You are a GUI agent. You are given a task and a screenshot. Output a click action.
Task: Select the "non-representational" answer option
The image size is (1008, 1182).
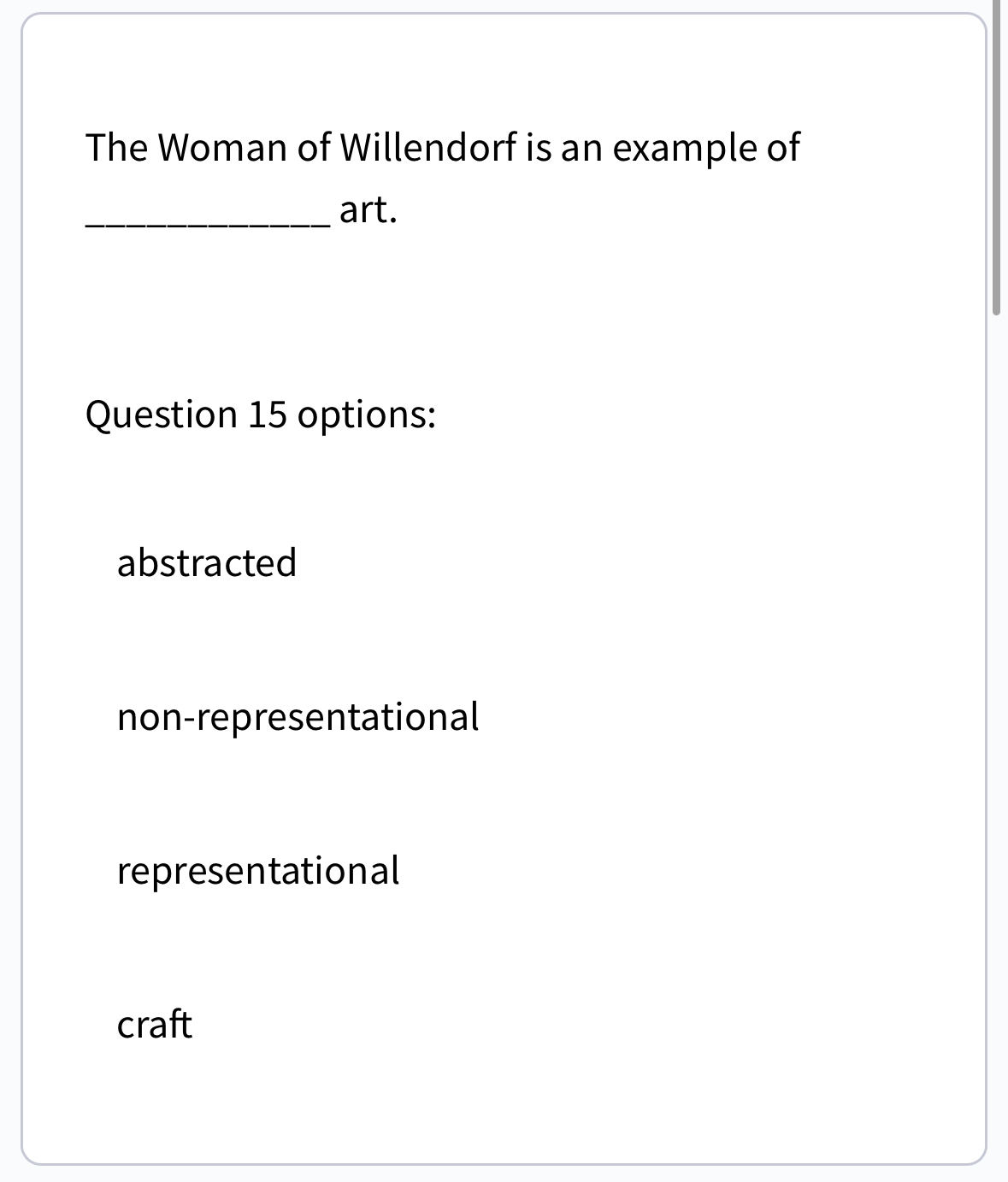click(x=298, y=718)
